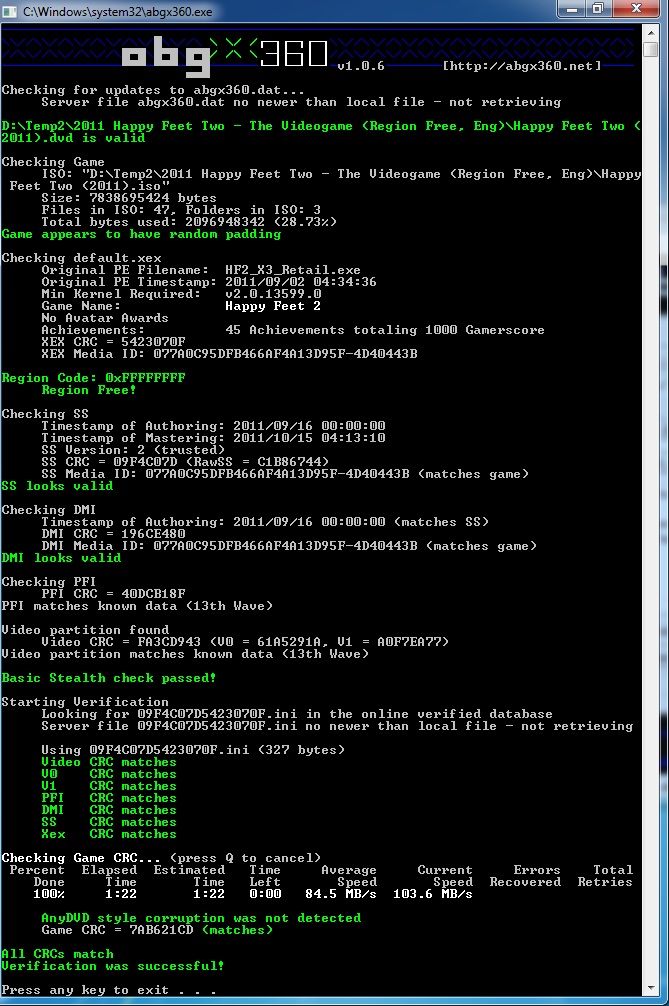Screen dimensions: 669x1006
Task: Click 'Total bytes used: 2096948342' line
Action: click(x=189, y=222)
